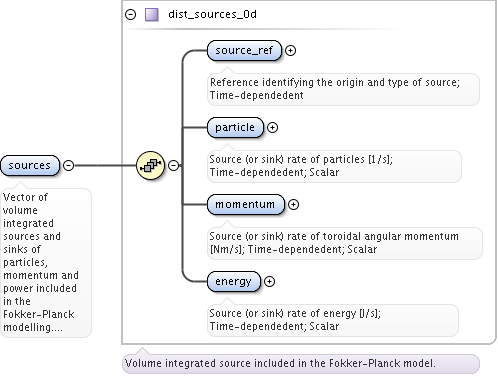Click the Volume integrated source annotation
This screenshot has width=498, height=377.
click(301, 364)
